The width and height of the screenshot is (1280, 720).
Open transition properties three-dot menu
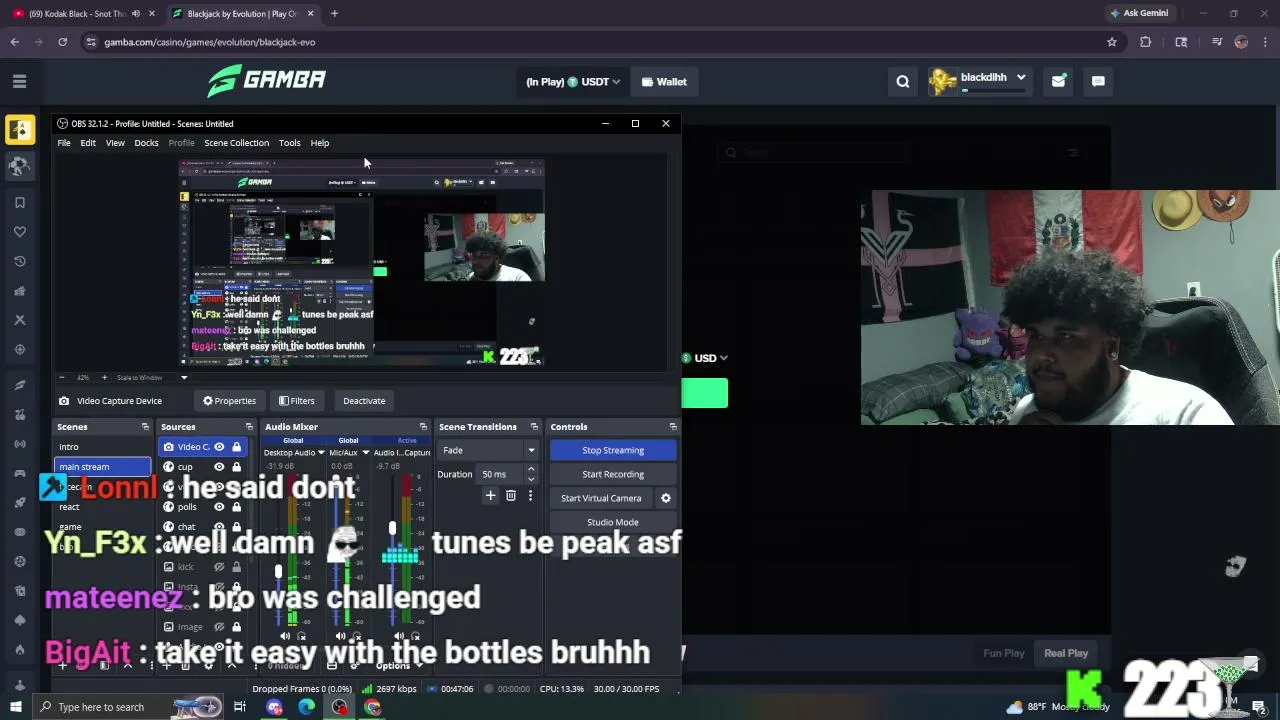pos(530,495)
